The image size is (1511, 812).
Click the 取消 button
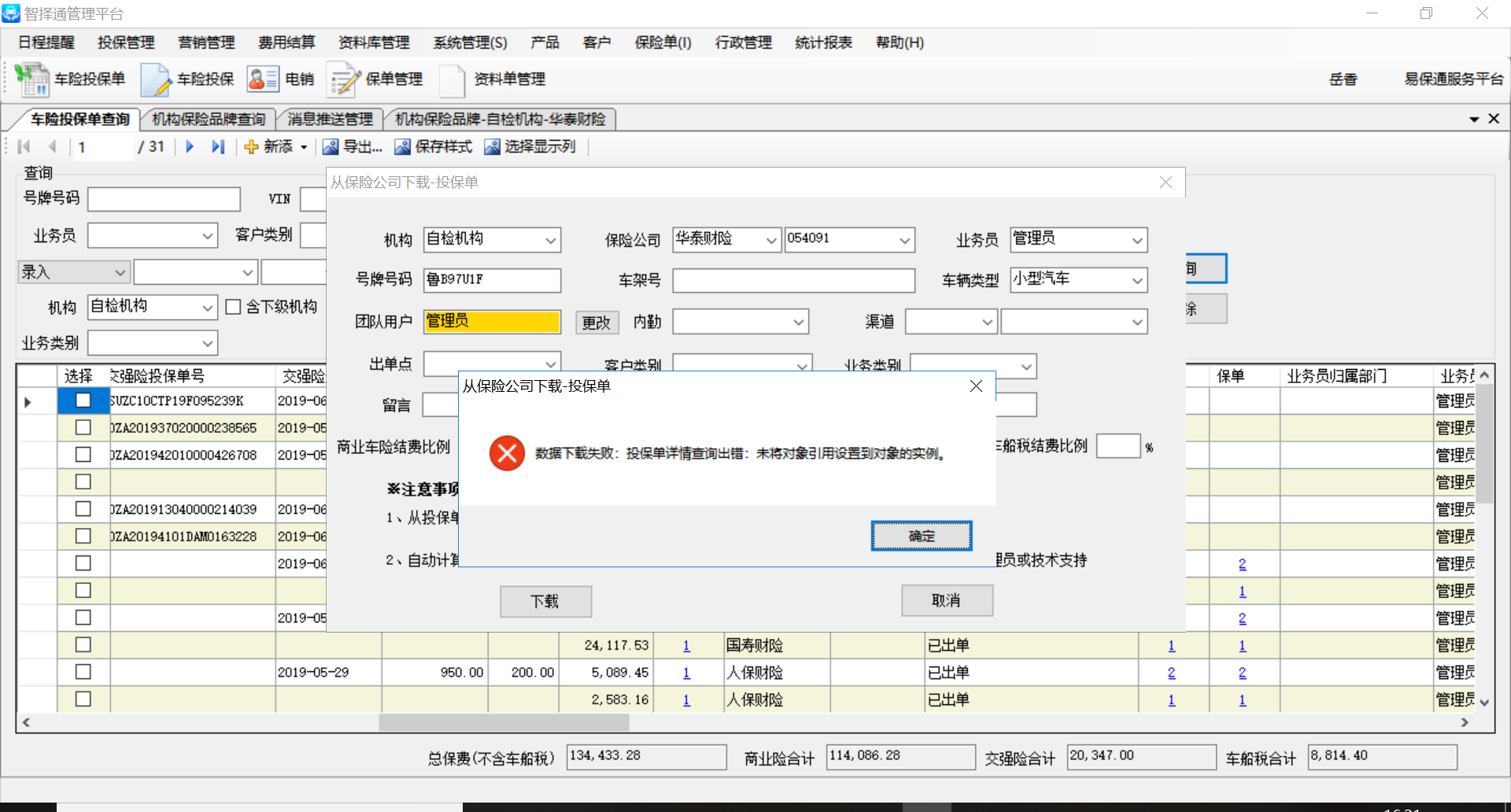[946, 601]
